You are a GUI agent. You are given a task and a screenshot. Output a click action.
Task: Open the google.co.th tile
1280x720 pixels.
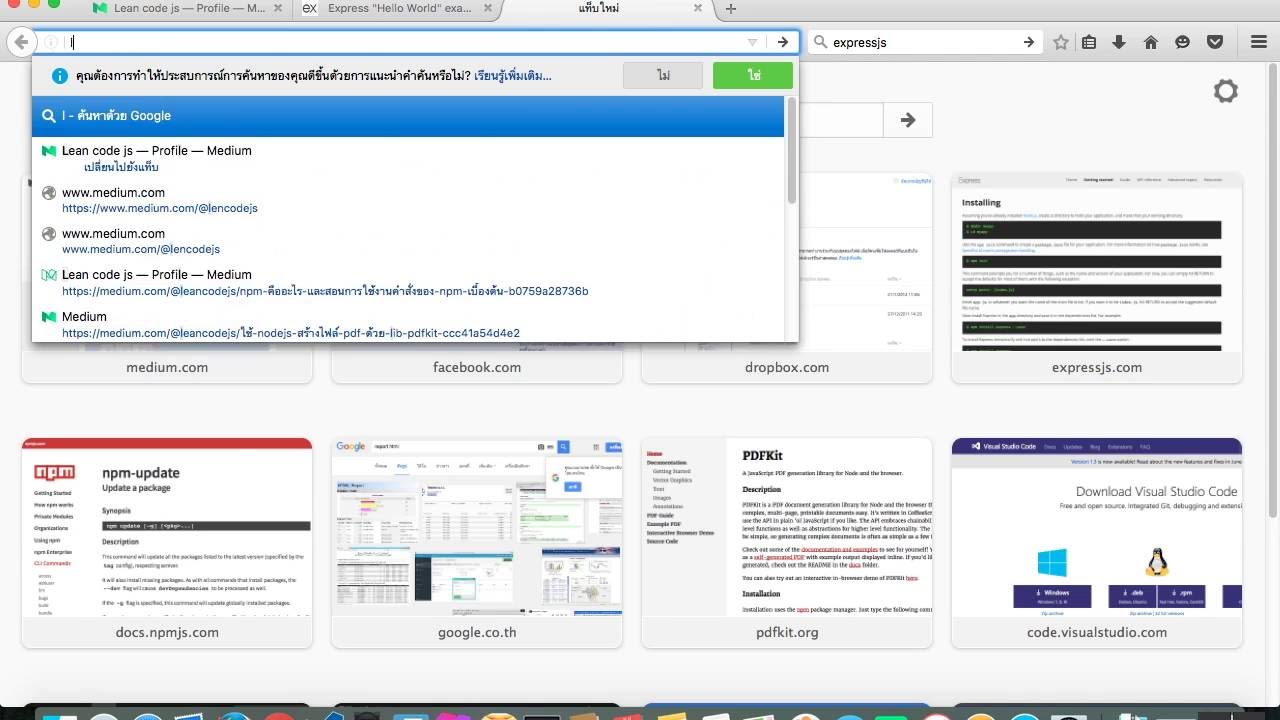coord(477,543)
